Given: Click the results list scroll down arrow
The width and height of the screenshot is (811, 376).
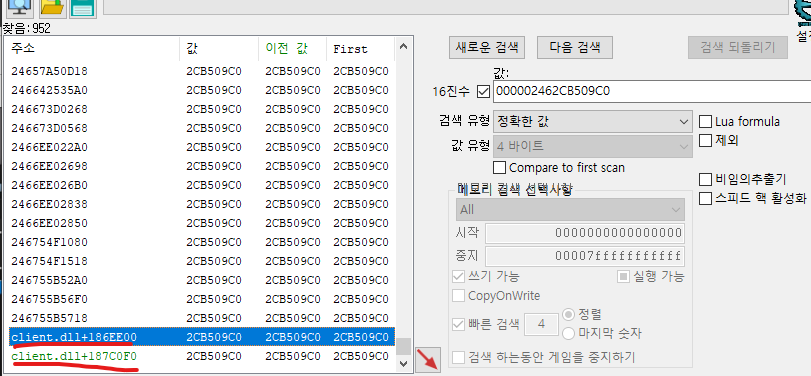Looking at the screenshot, I should point(404,364).
